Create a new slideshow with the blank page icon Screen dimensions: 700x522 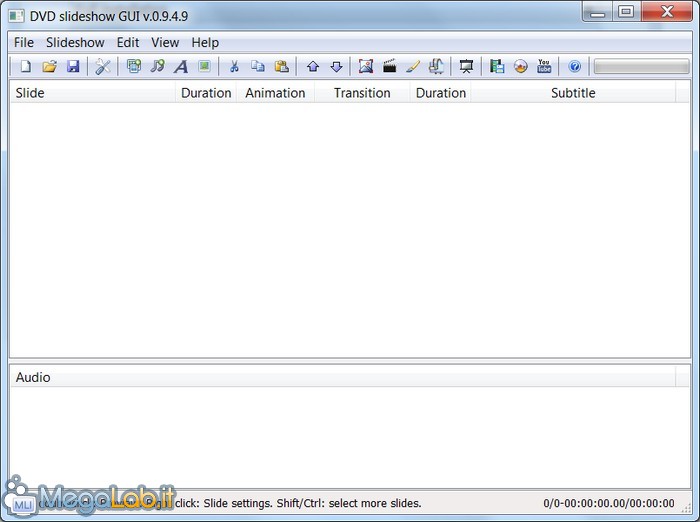point(26,67)
